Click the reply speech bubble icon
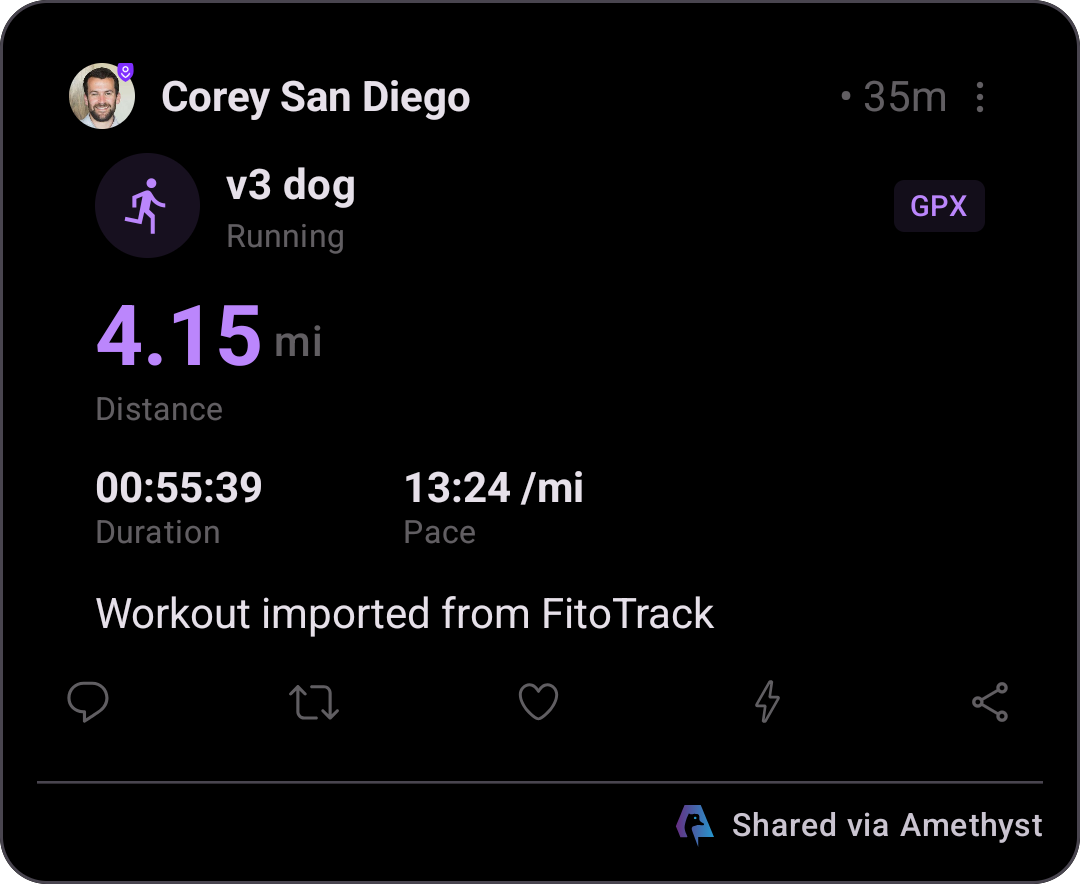The width and height of the screenshot is (1080, 884). [x=87, y=701]
